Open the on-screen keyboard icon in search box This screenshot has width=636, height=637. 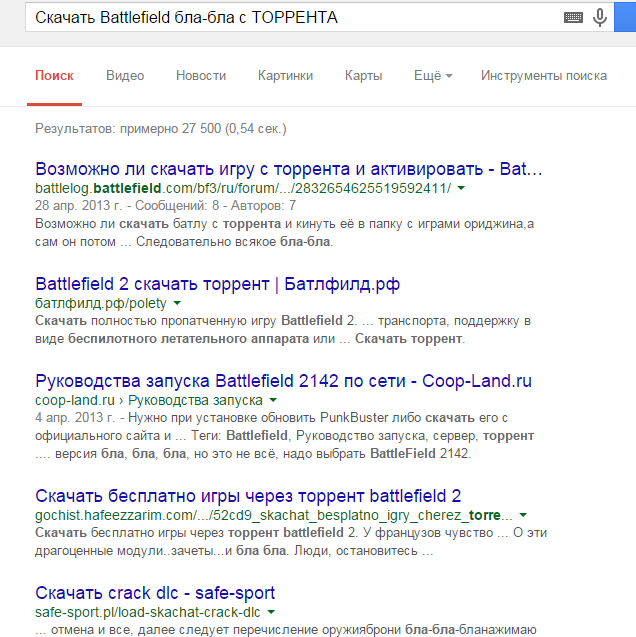pos(573,17)
